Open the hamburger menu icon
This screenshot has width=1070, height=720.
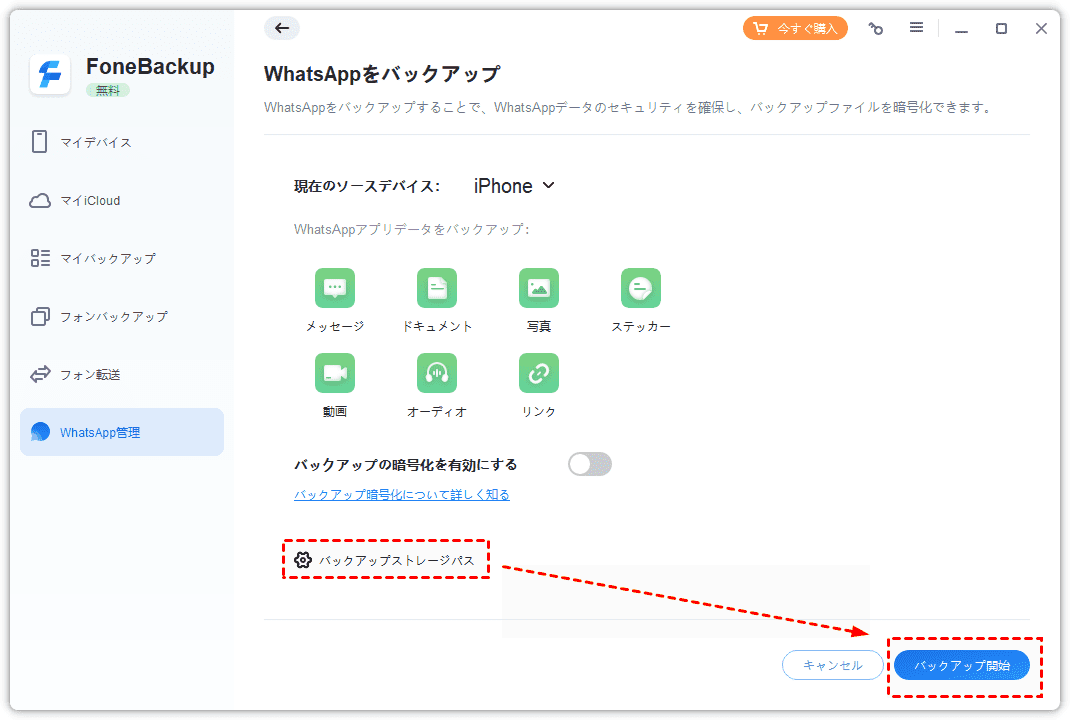coord(916,27)
